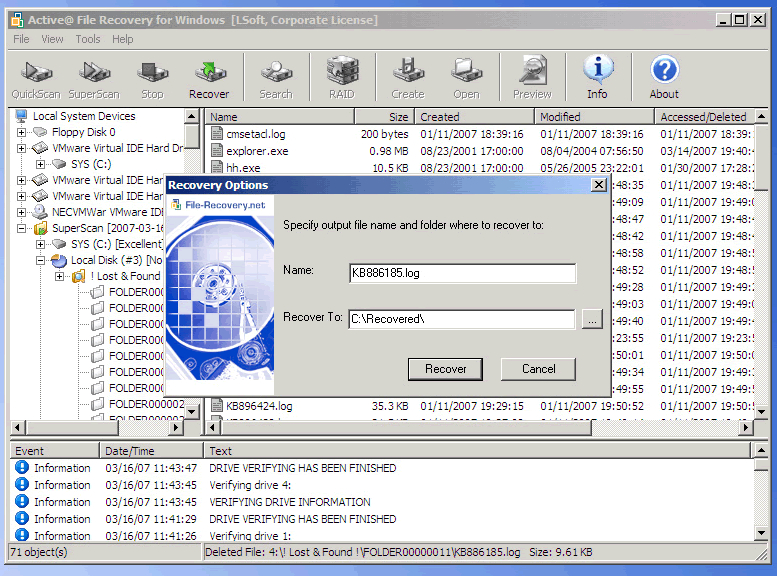Click the file list scroll up arrow

pos(761,116)
